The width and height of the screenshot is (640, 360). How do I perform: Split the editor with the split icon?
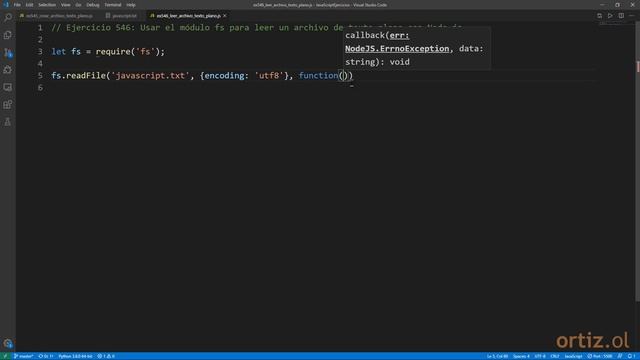621,16
